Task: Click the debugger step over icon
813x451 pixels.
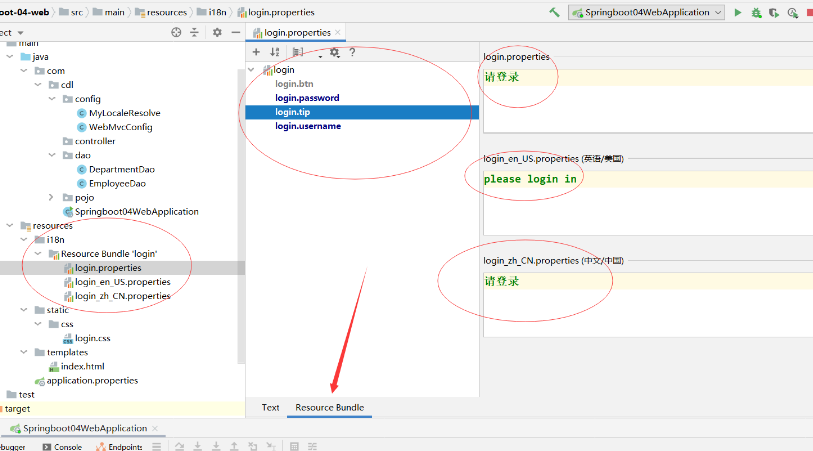Action: coord(179,446)
